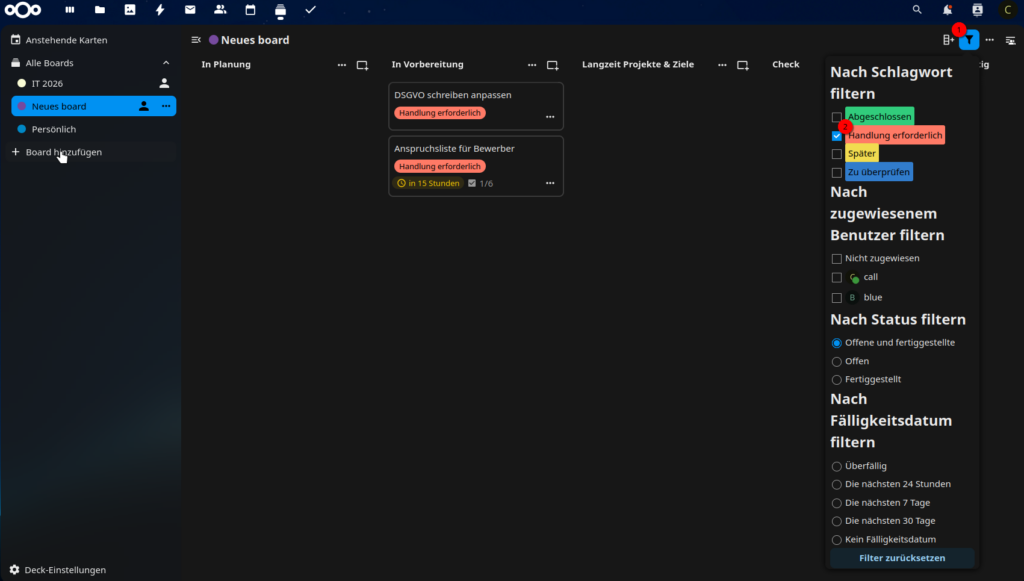Image resolution: width=1024 pixels, height=581 pixels.
Task: Select the 'Fertiggestellt' status radio button
Action: (837, 380)
